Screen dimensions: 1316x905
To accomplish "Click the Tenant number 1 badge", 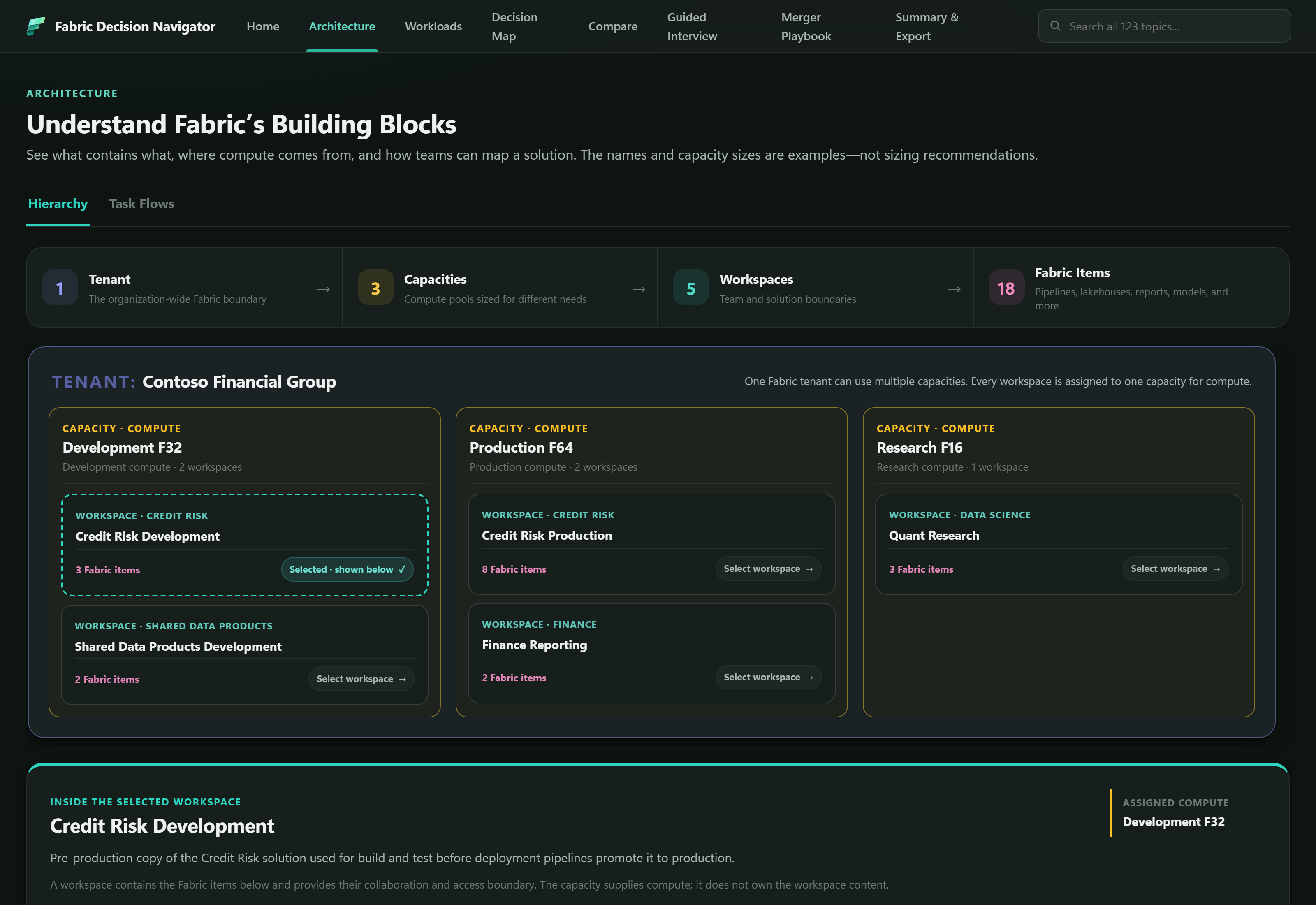I will (x=60, y=288).
